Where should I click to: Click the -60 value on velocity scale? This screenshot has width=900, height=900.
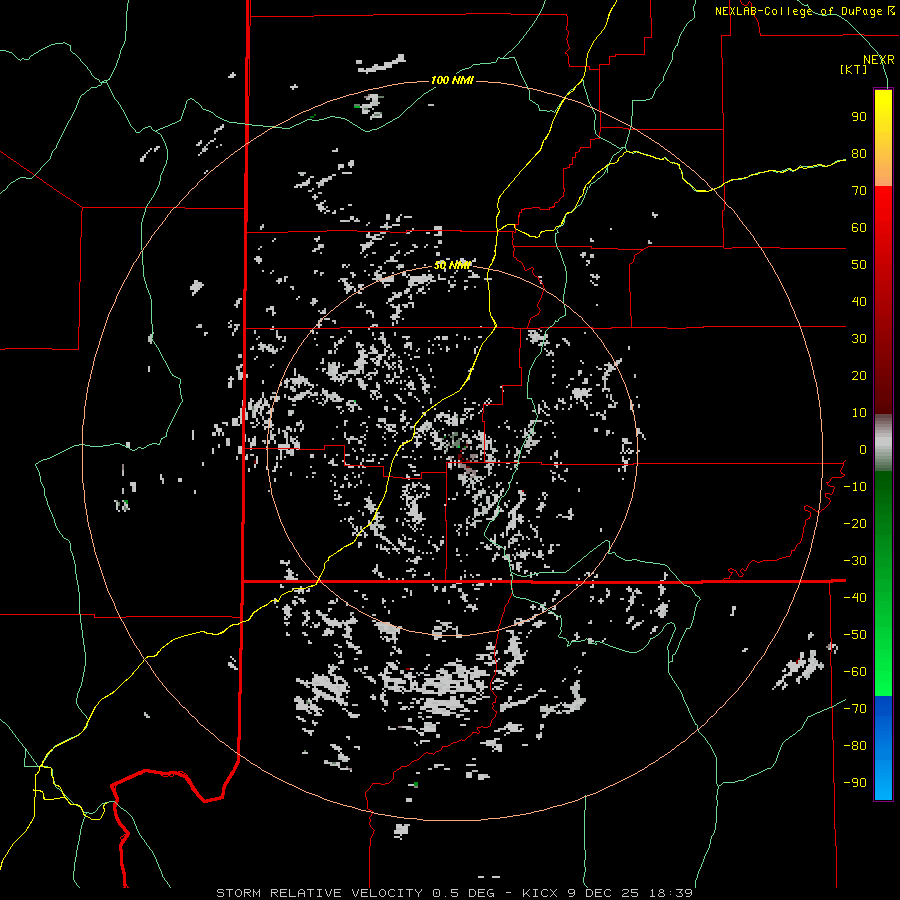tap(855, 672)
